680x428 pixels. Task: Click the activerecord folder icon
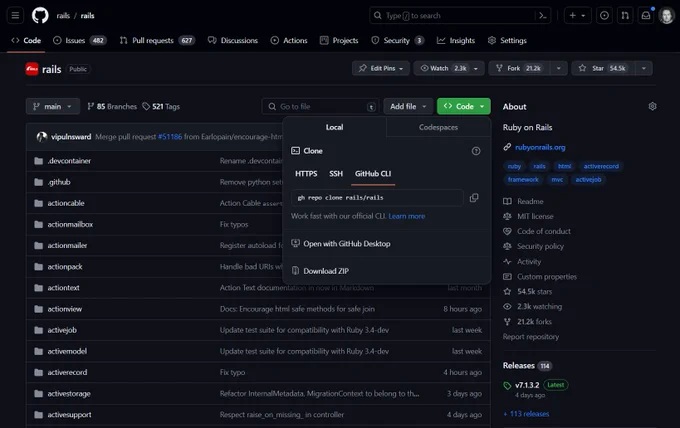coord(39,372)
